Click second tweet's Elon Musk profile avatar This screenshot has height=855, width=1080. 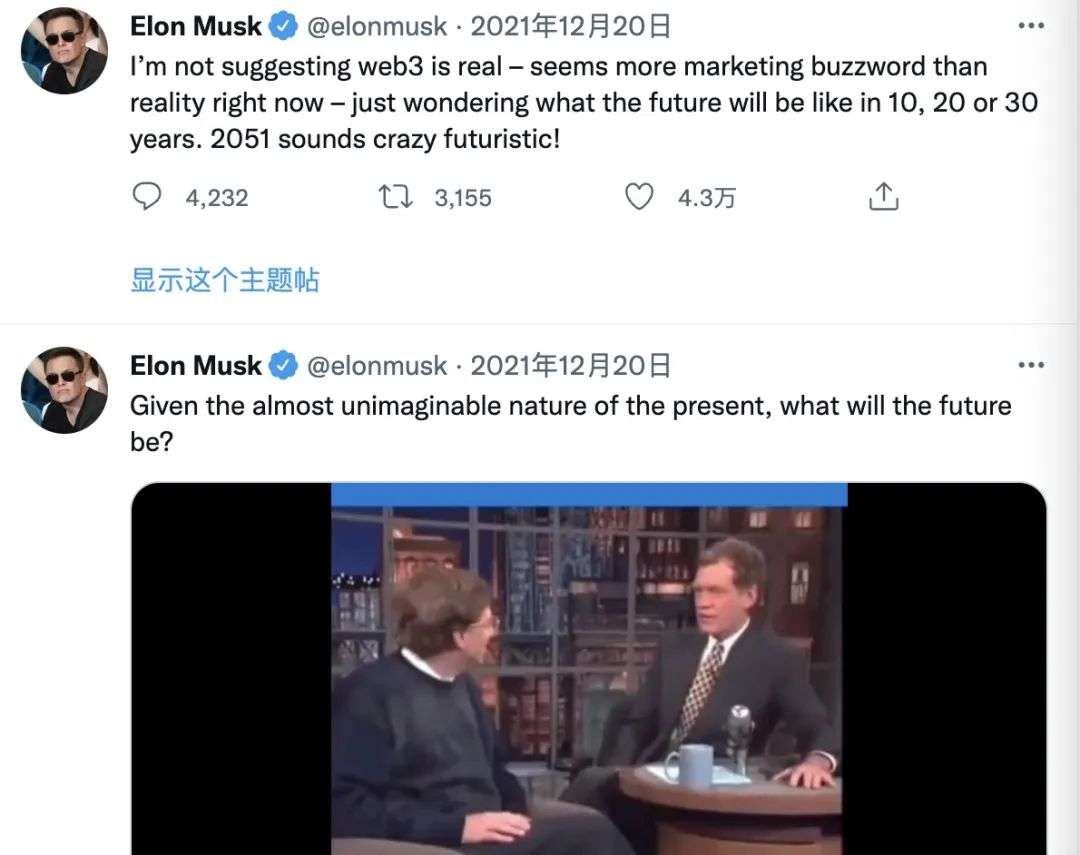tap(64, 390)
